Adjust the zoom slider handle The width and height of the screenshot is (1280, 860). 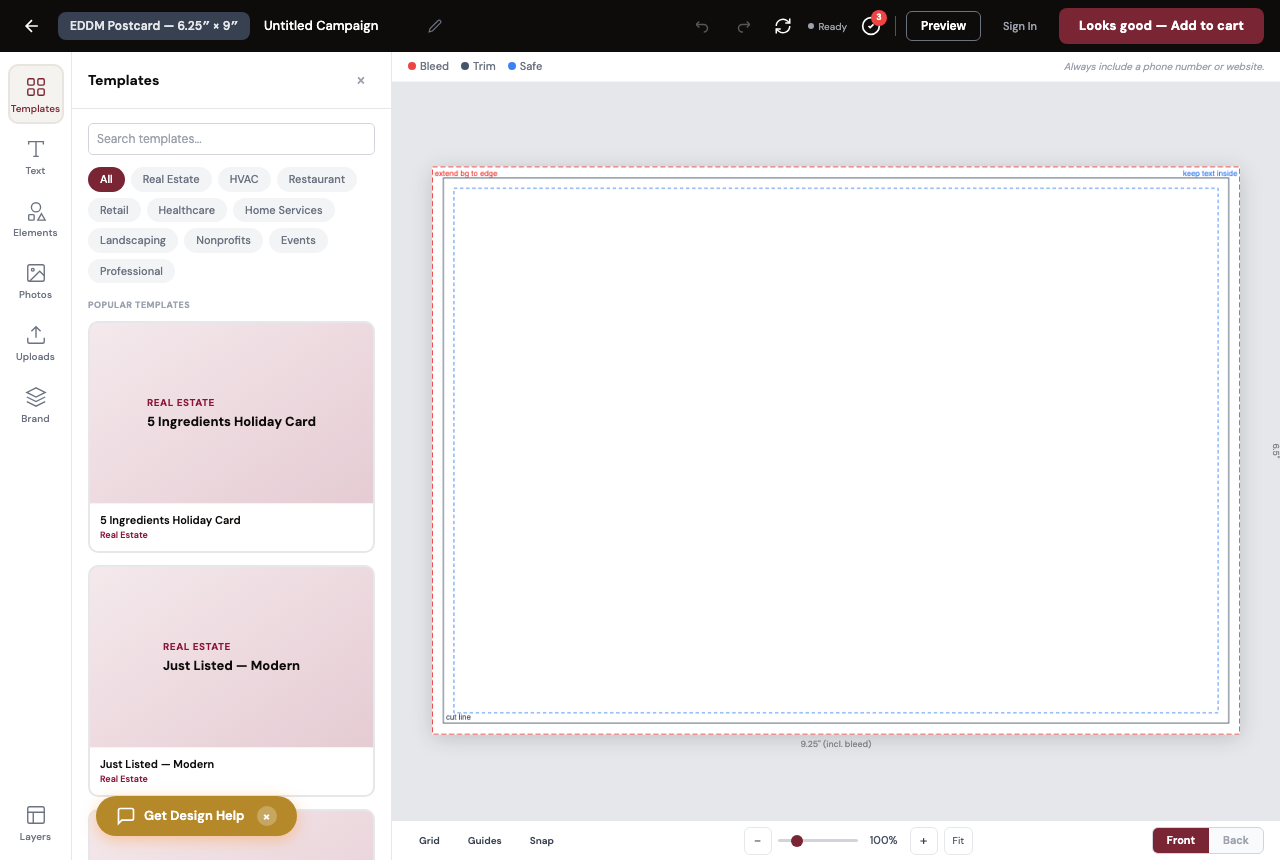(797, 841)
